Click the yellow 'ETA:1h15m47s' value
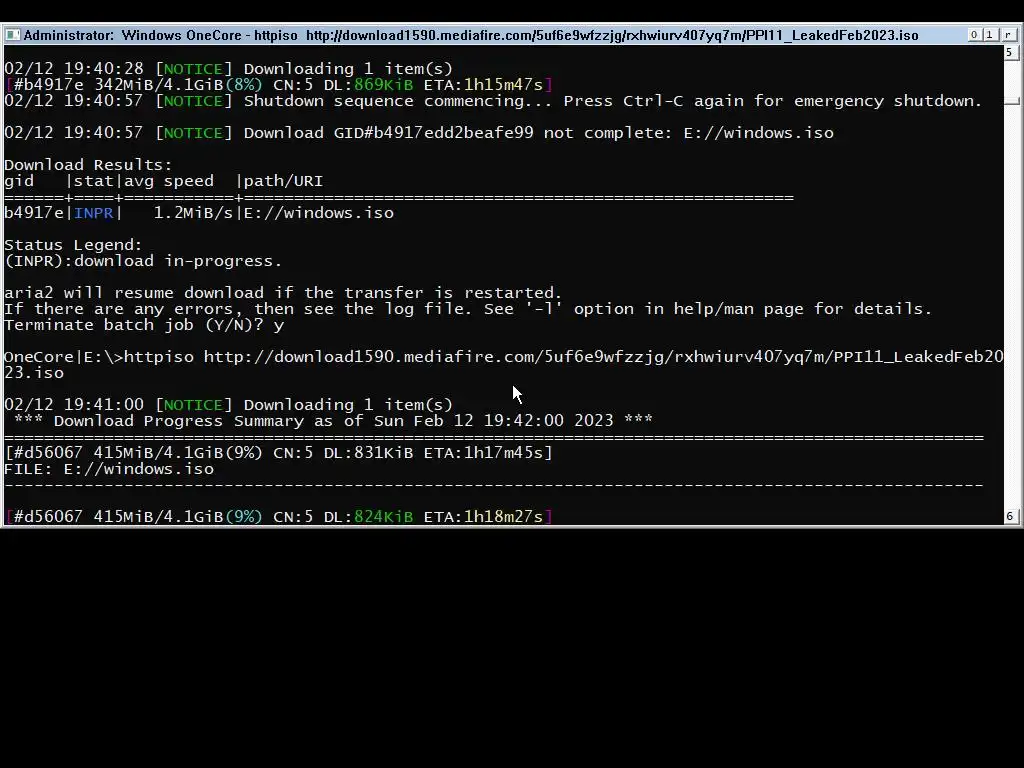 pos(483,85)
